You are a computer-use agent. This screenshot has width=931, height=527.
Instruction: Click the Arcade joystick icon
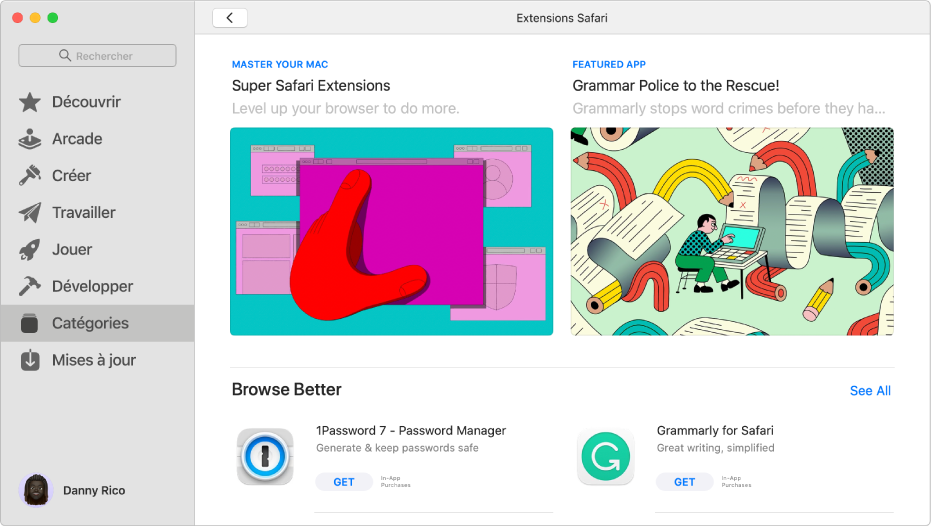(30, 139)
